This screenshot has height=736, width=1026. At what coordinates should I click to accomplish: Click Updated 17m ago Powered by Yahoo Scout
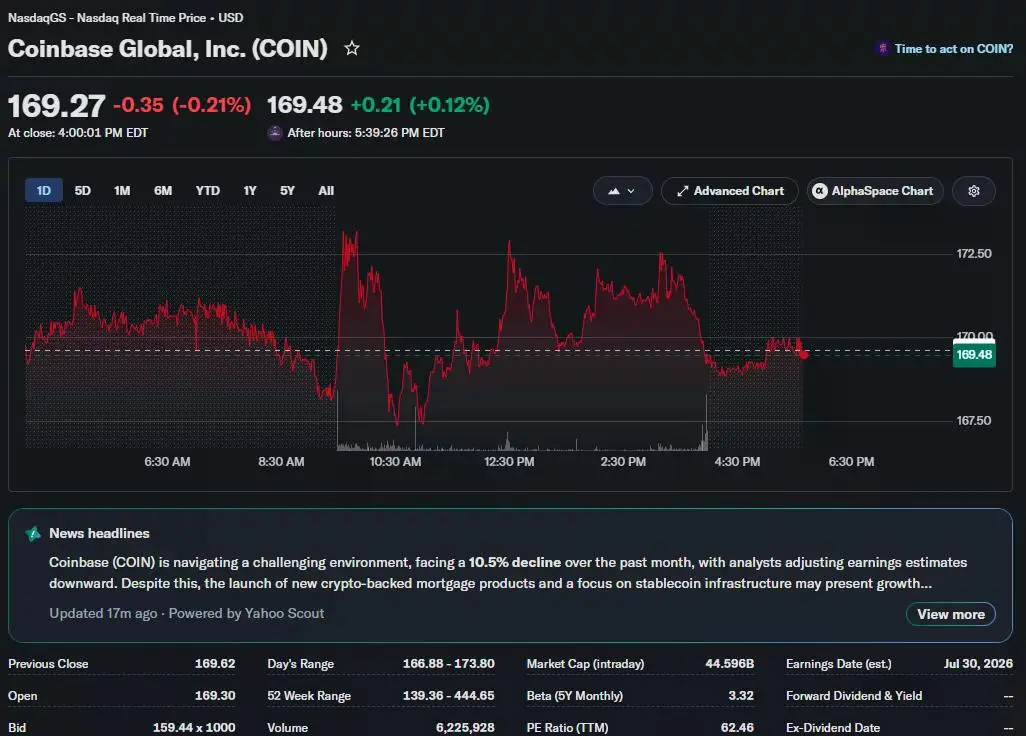tap(186, 614)
